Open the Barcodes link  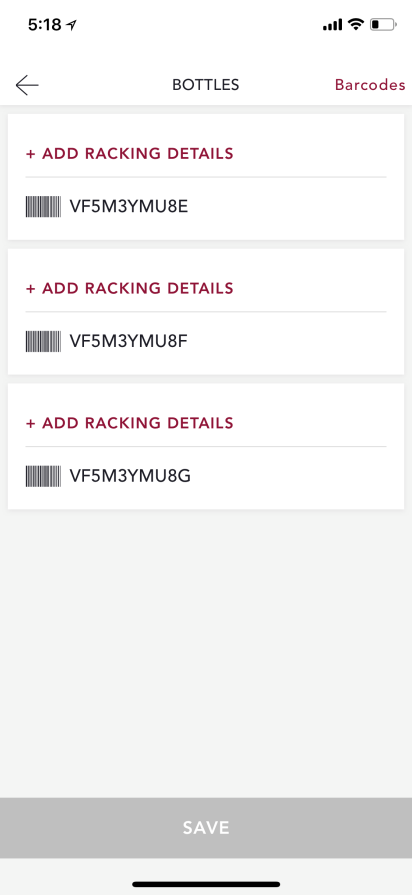(370, 85)
